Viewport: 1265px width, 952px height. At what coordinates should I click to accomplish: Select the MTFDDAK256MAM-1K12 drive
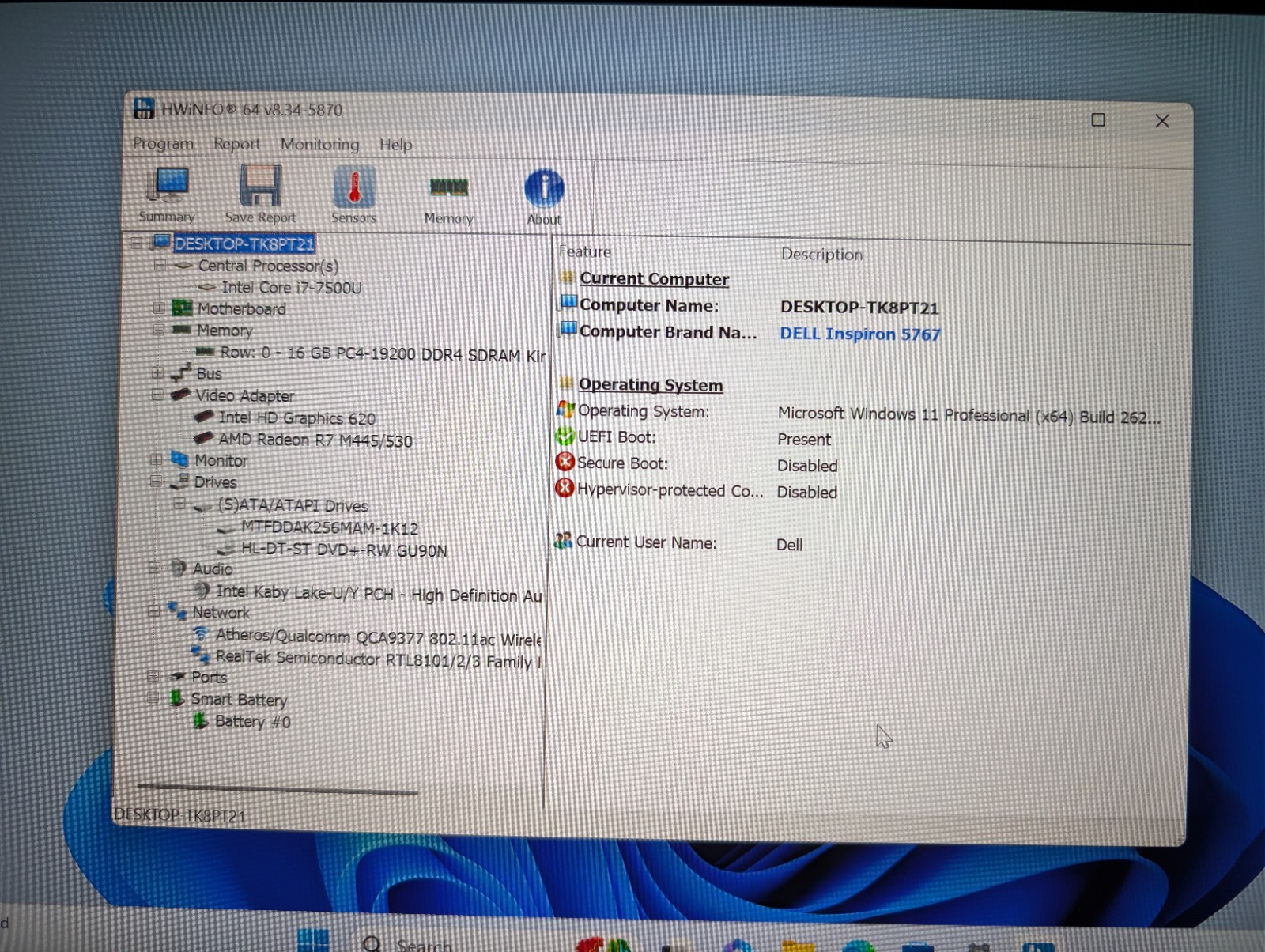click(x=330, y=527)
